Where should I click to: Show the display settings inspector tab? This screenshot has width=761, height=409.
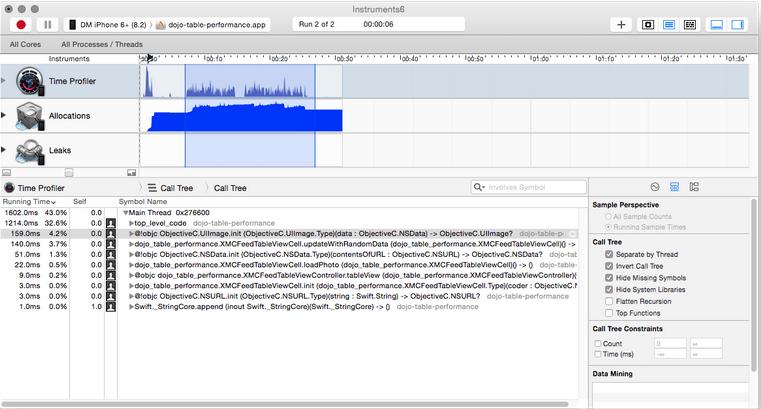(x=674, y=187)
